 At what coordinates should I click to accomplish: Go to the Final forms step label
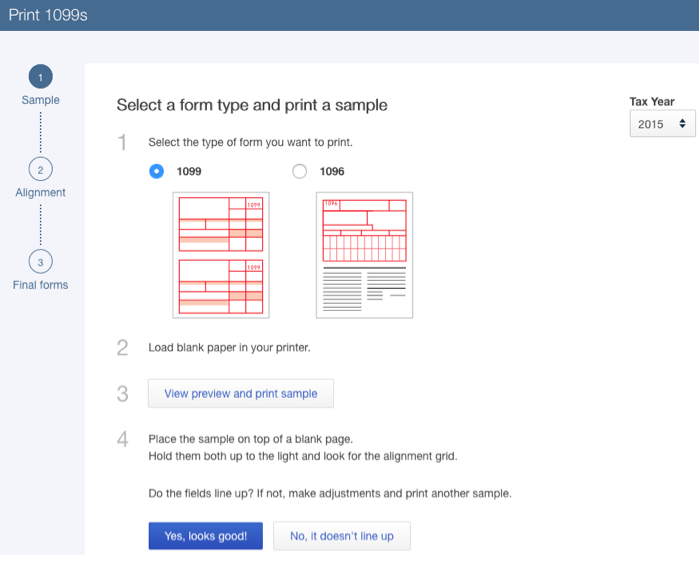coord(40,285)
